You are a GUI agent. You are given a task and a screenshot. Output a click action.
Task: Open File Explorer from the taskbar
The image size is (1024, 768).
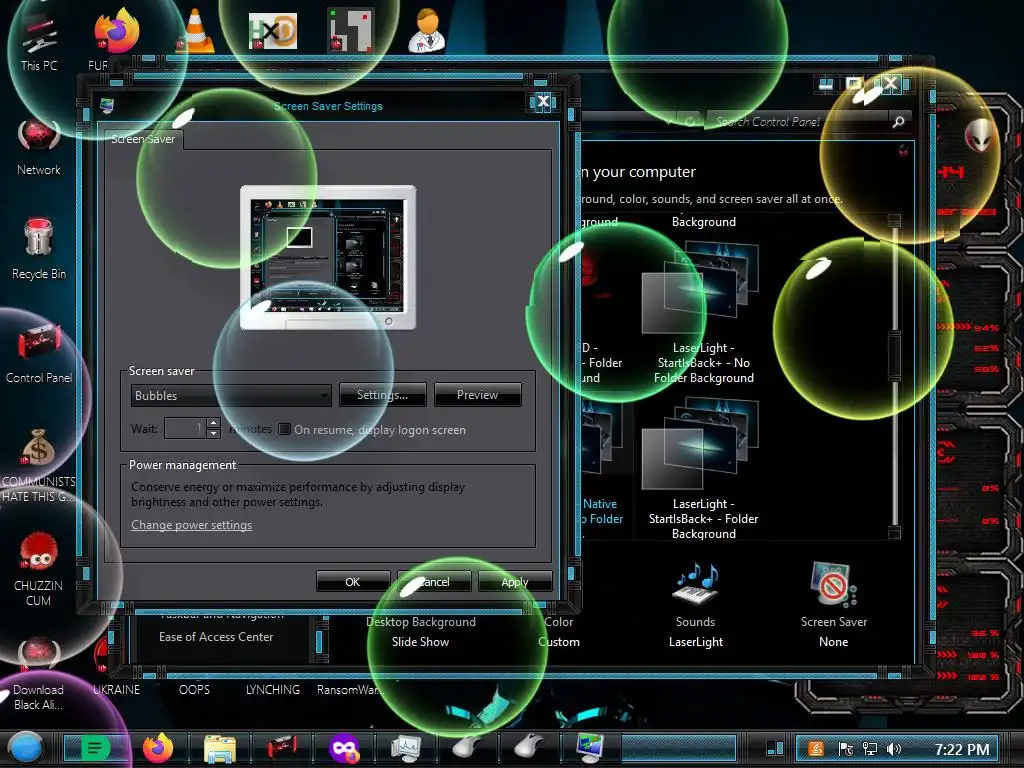point(220,748)
